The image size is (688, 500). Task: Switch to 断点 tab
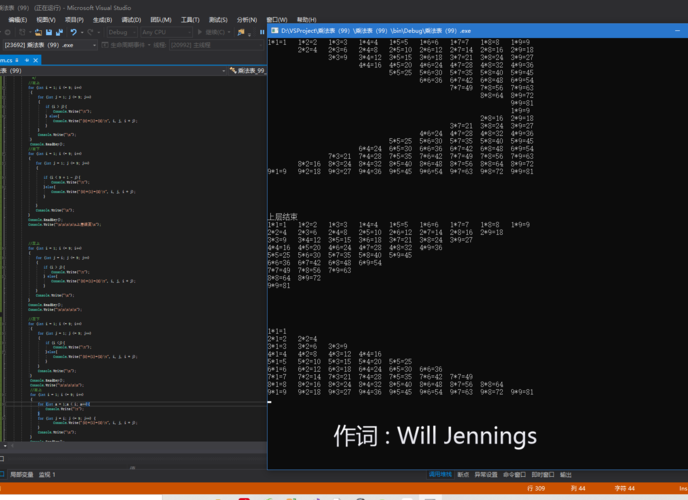point(463,475)
